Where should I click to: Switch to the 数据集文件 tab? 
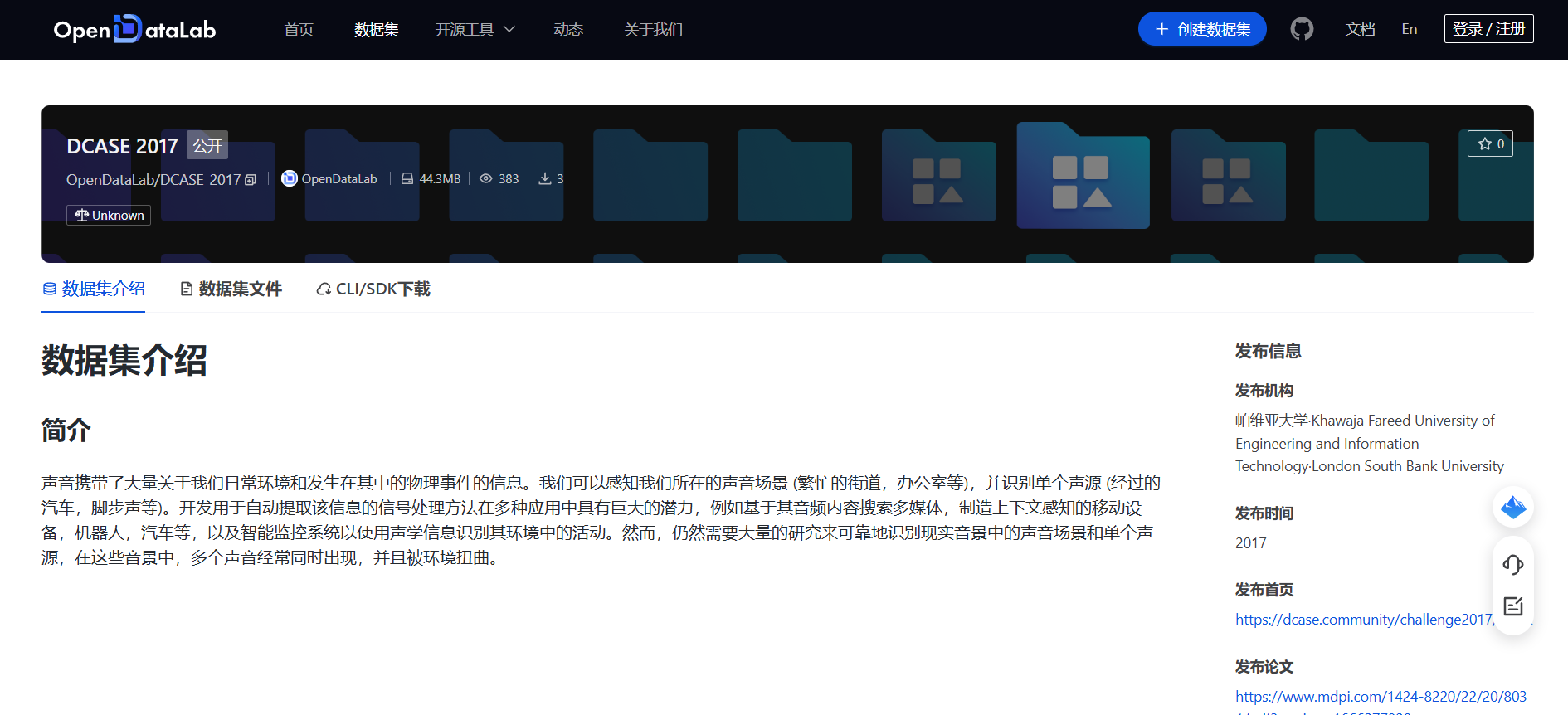click(x=231, y=289)
